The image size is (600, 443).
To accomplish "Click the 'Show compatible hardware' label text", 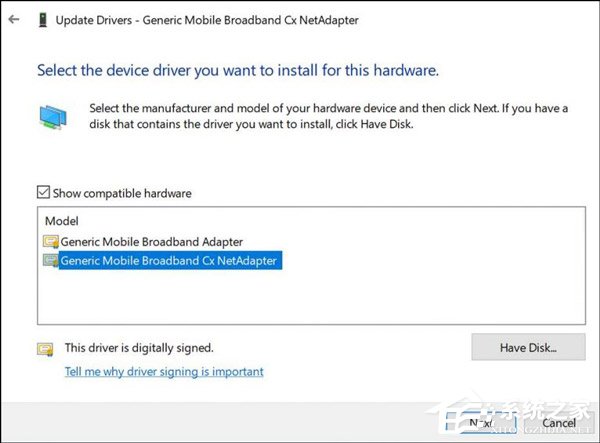I will tap(121, 193).
